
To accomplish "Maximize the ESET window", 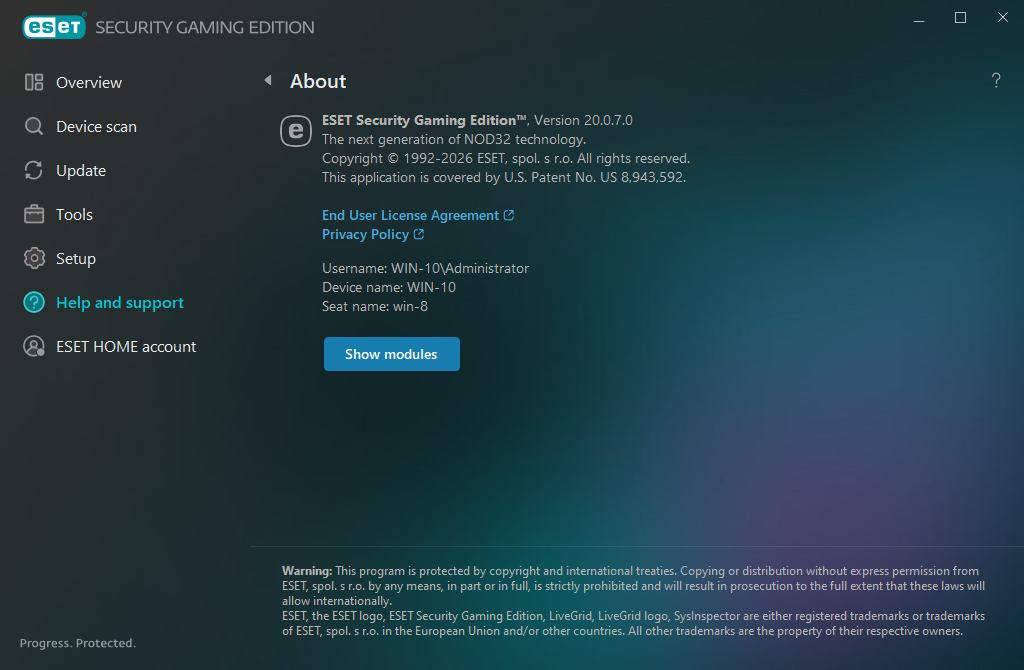I will (960, 18).
